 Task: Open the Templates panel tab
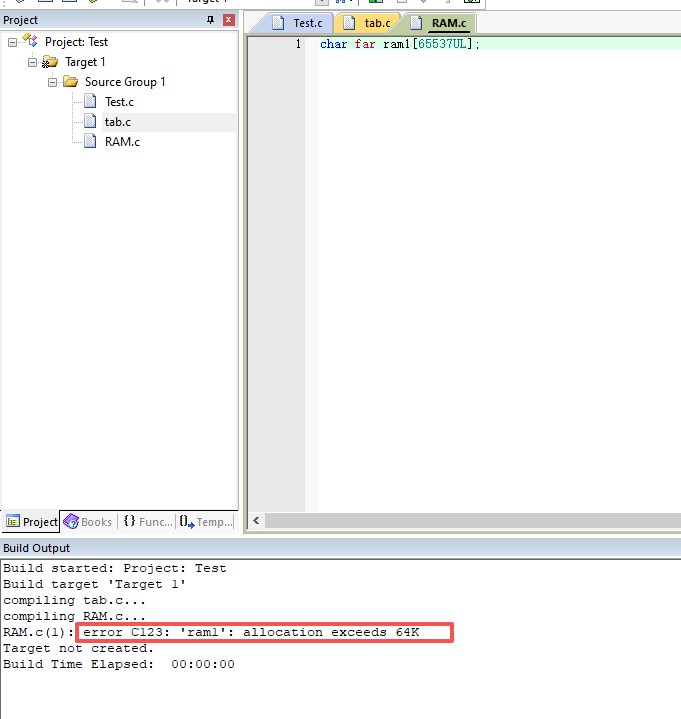pyautogui.click(x=206, y=521)
